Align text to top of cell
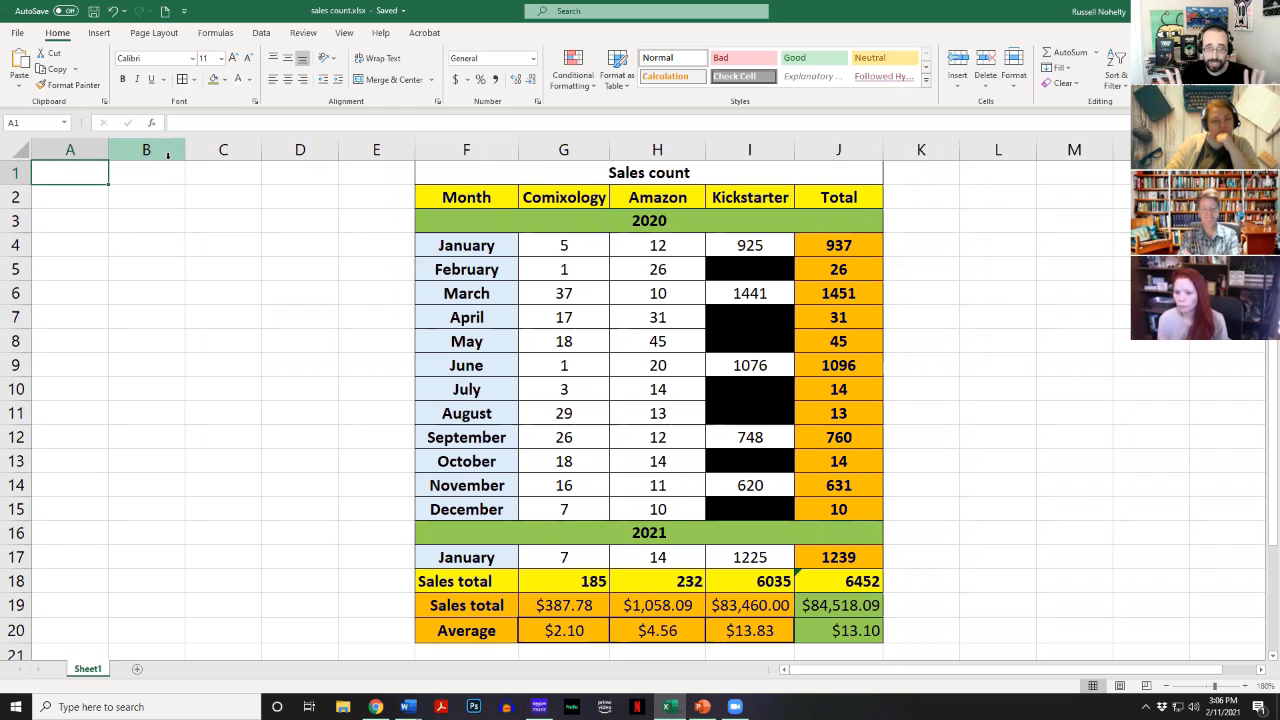Viewport: 1280px width, 720px height. [x=272, y=58]
